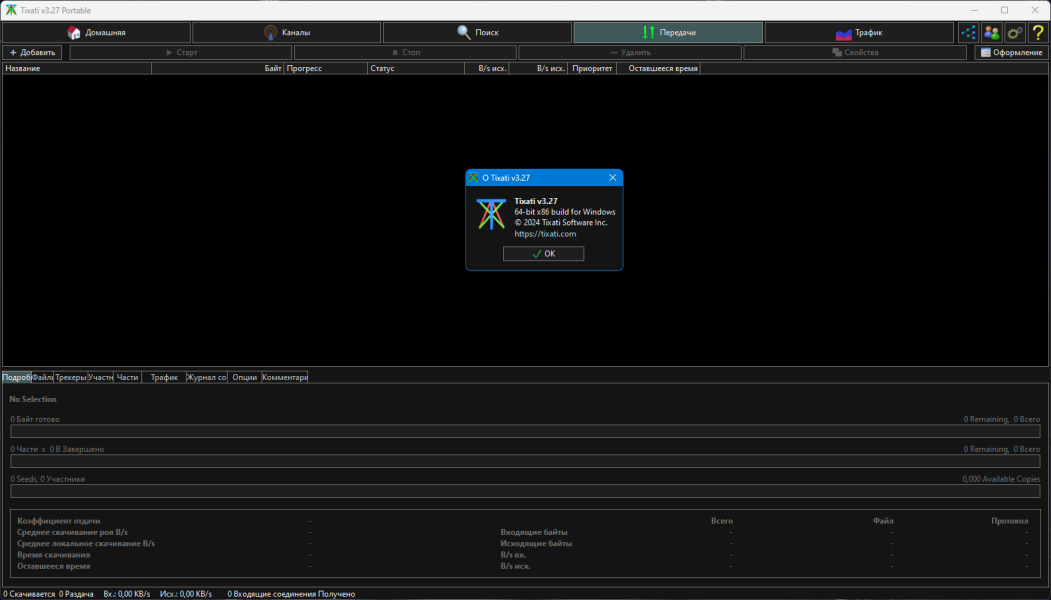Viewport: 1051px width, 600px height.
Task: Click the Стоп toolbar button
Action: pos(406,52)
